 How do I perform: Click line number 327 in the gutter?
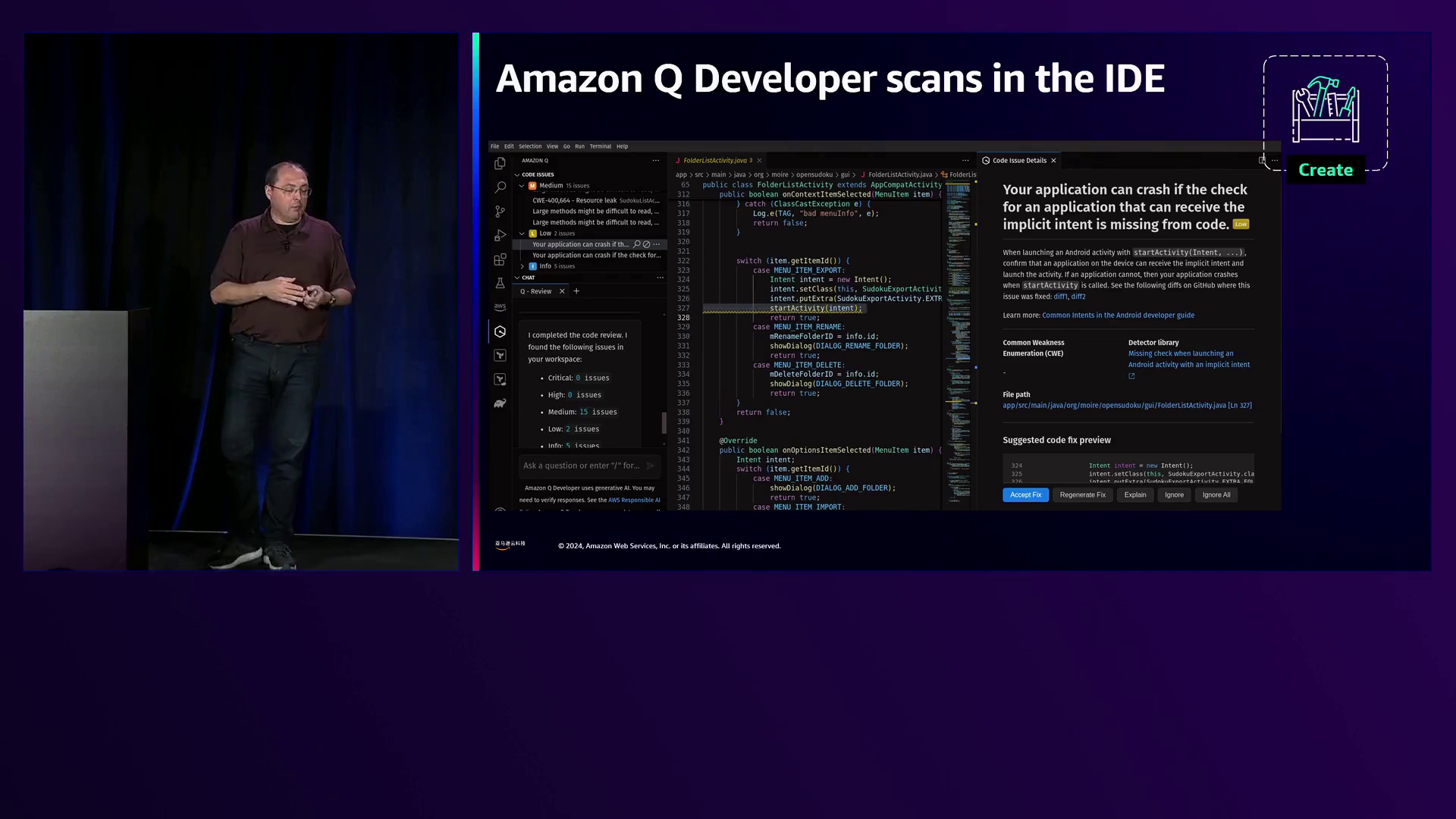[683, 309]
